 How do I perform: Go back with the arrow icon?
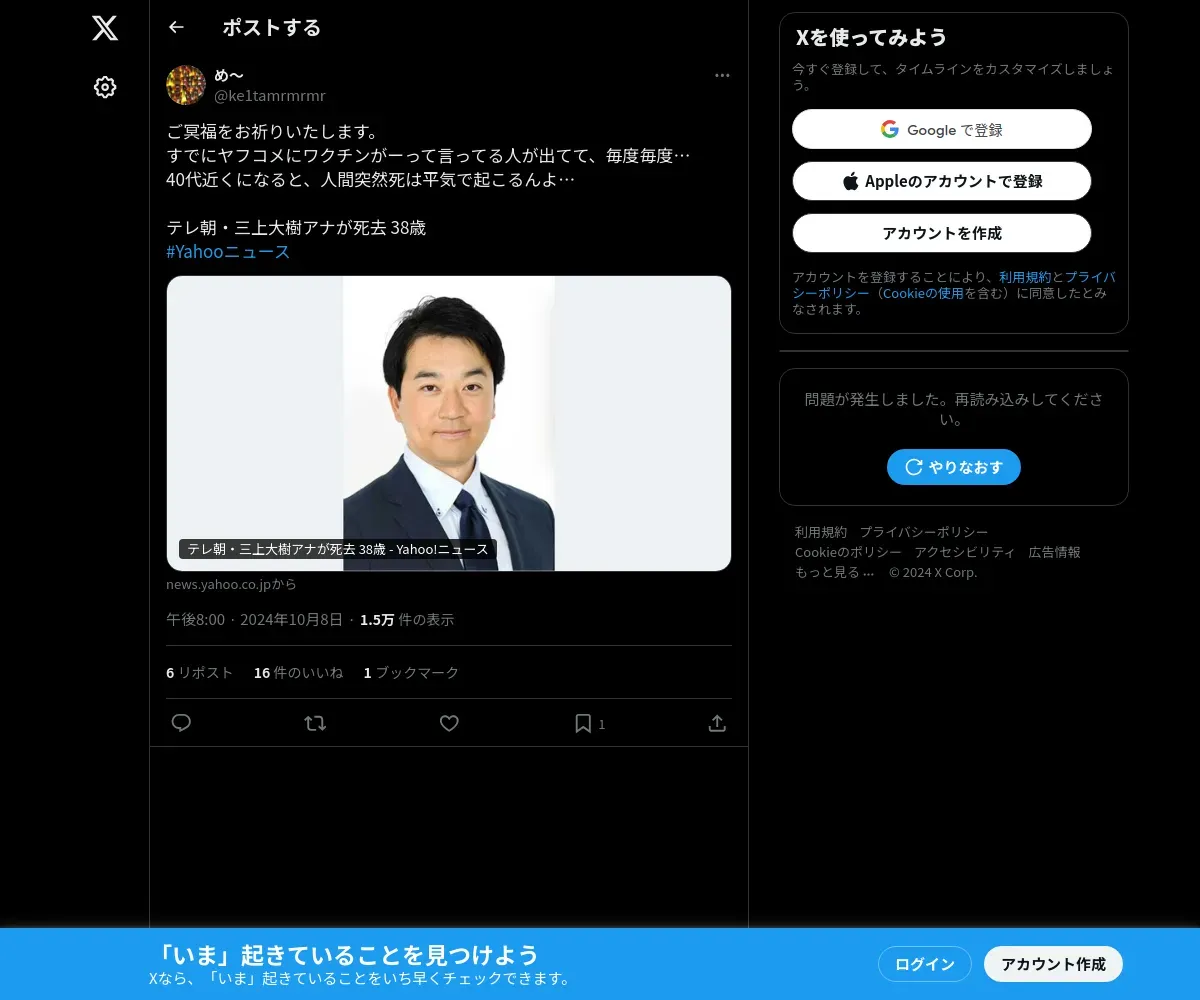point(176,27)
